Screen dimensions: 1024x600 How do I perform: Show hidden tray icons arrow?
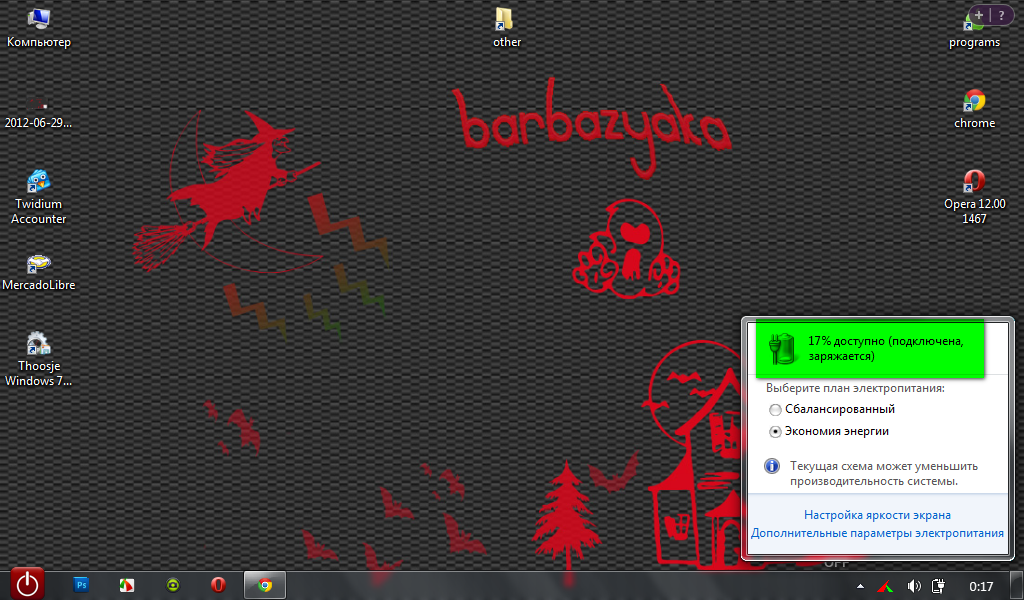tap(860, 585)
